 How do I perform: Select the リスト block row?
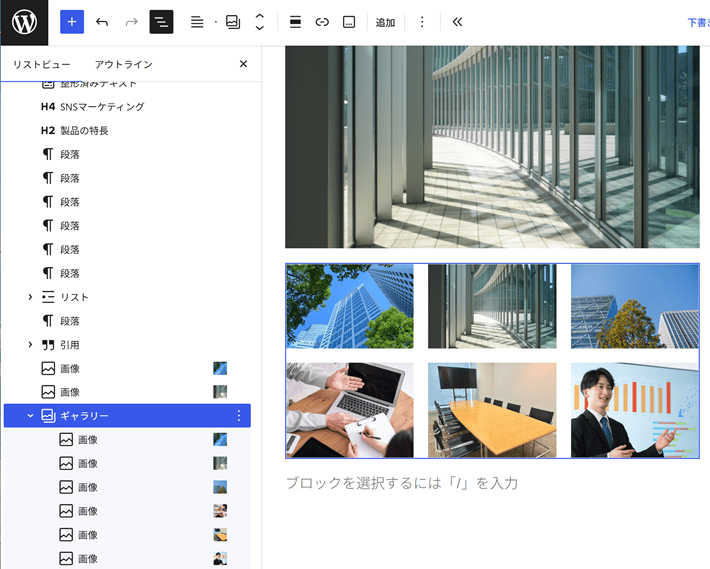127,297
